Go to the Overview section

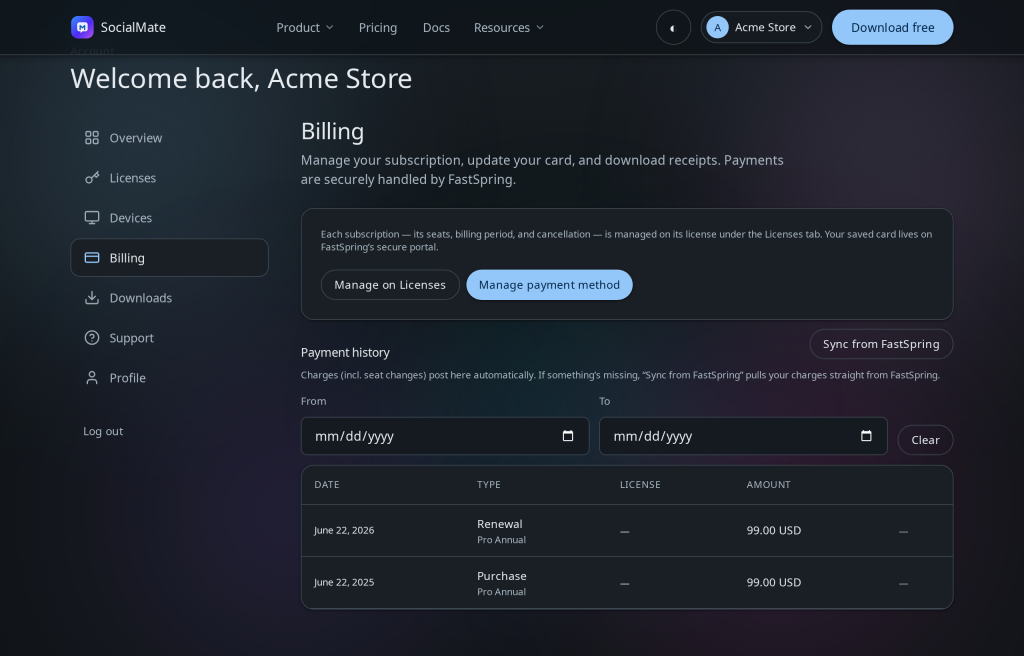click(x=170, y=138)
